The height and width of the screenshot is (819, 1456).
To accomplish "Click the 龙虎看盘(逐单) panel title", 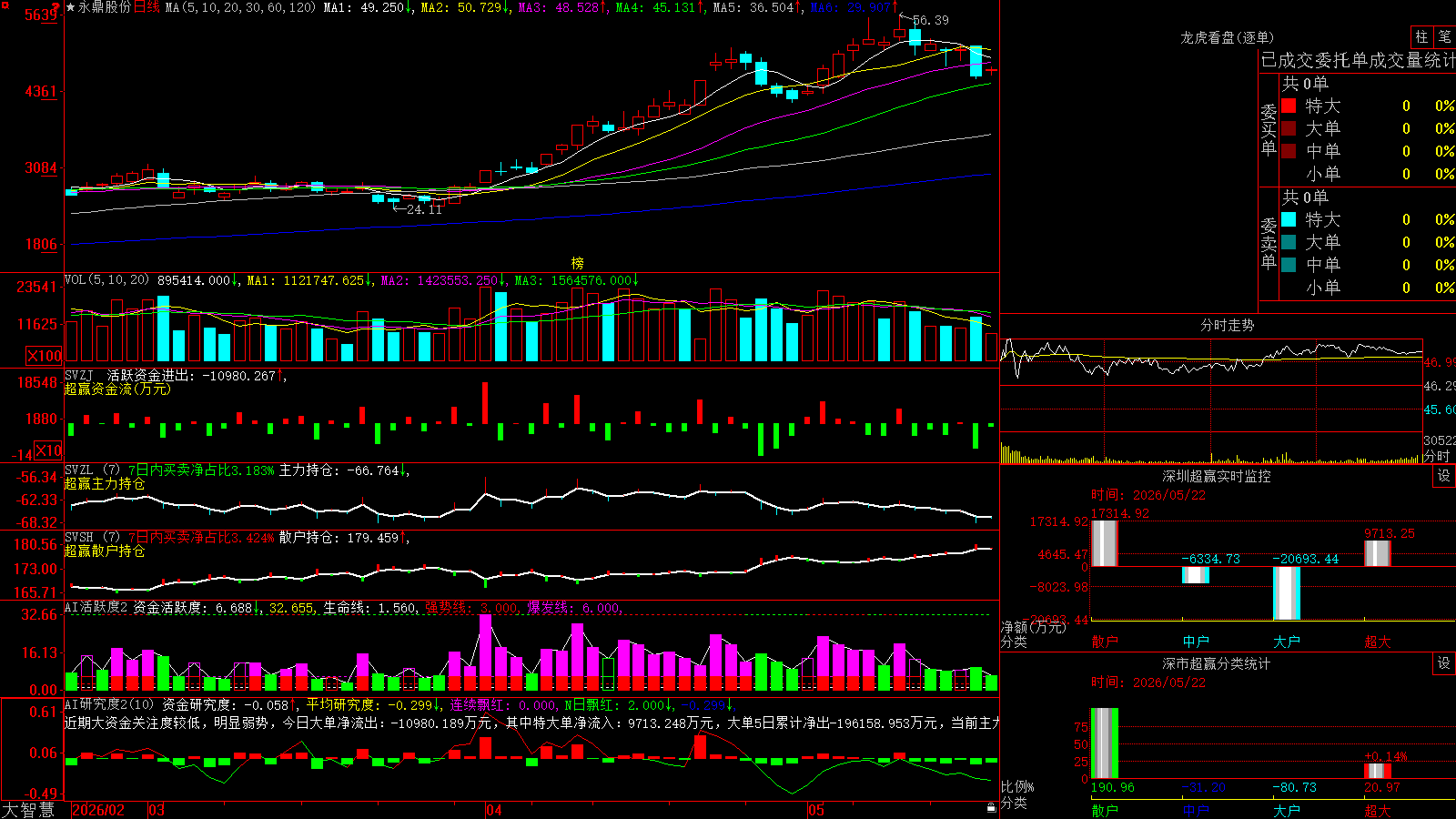I will [x=1227, y=37].
